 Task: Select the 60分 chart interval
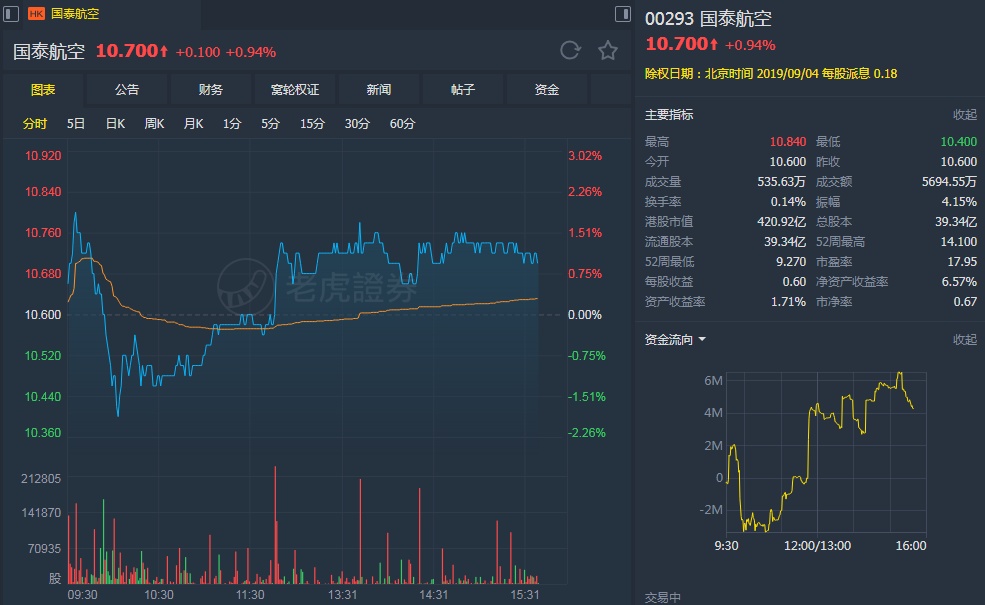pos(402,124)
